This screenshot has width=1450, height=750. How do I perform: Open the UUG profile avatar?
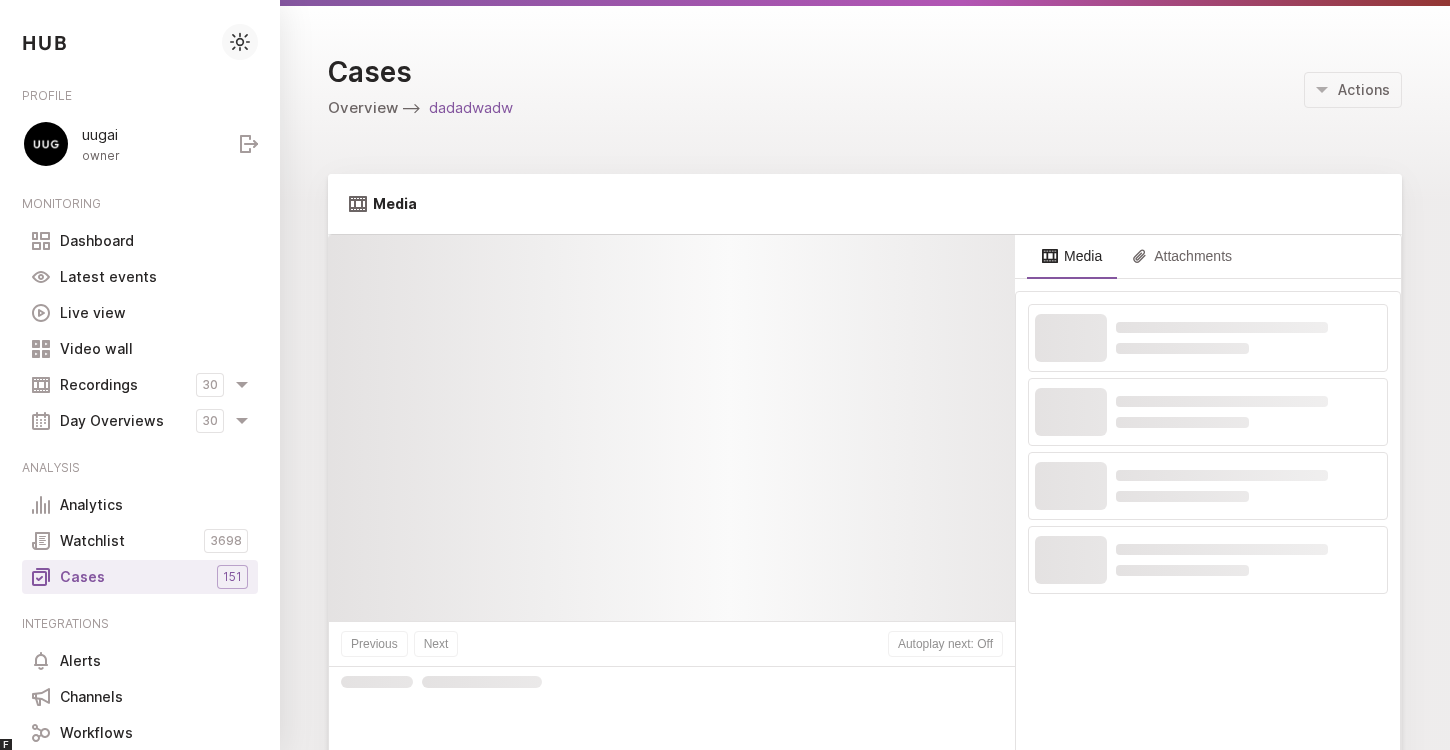[46, 144]
